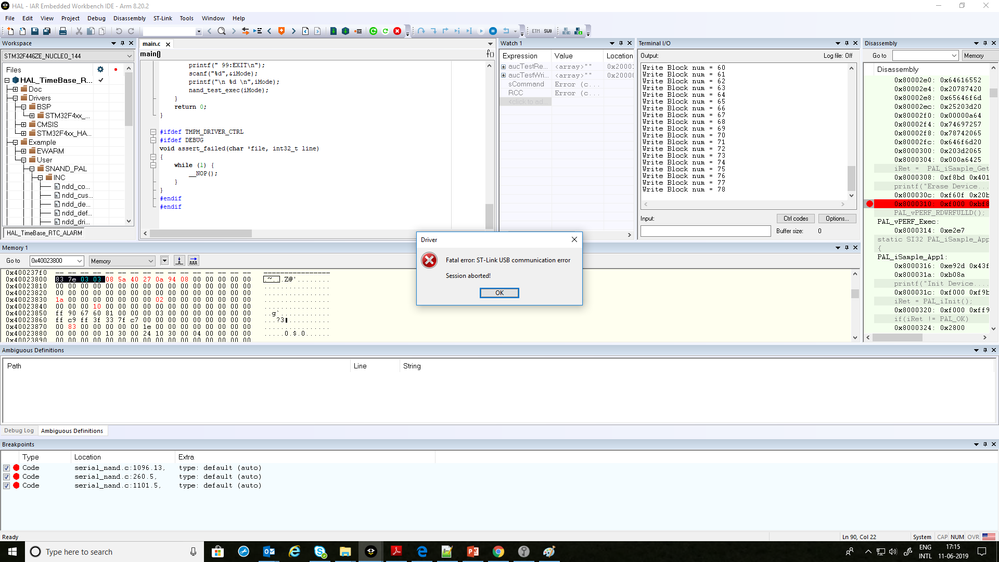
Task: Click the Step Out debug icon
Action: [445, 31]
